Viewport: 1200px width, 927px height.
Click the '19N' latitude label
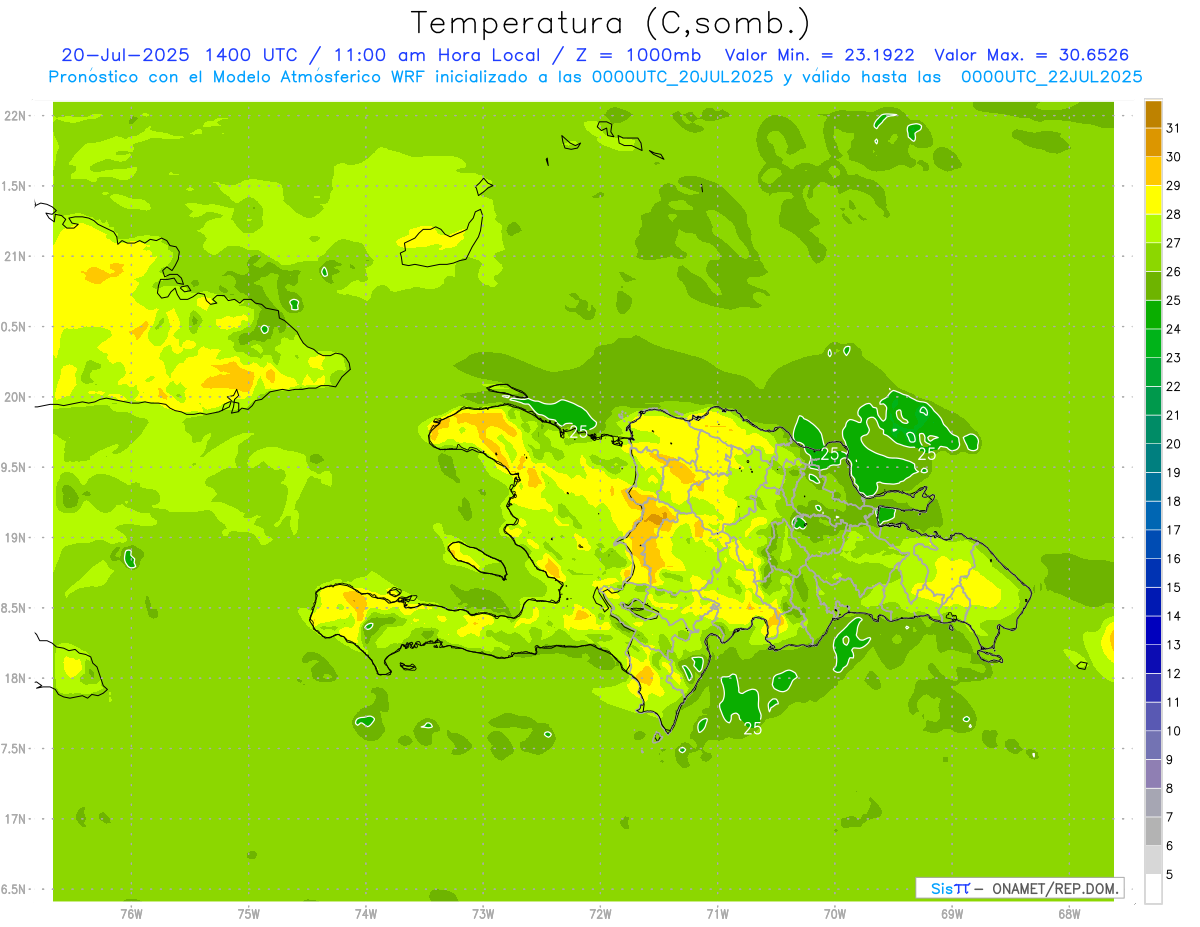(x=14, y=538)
